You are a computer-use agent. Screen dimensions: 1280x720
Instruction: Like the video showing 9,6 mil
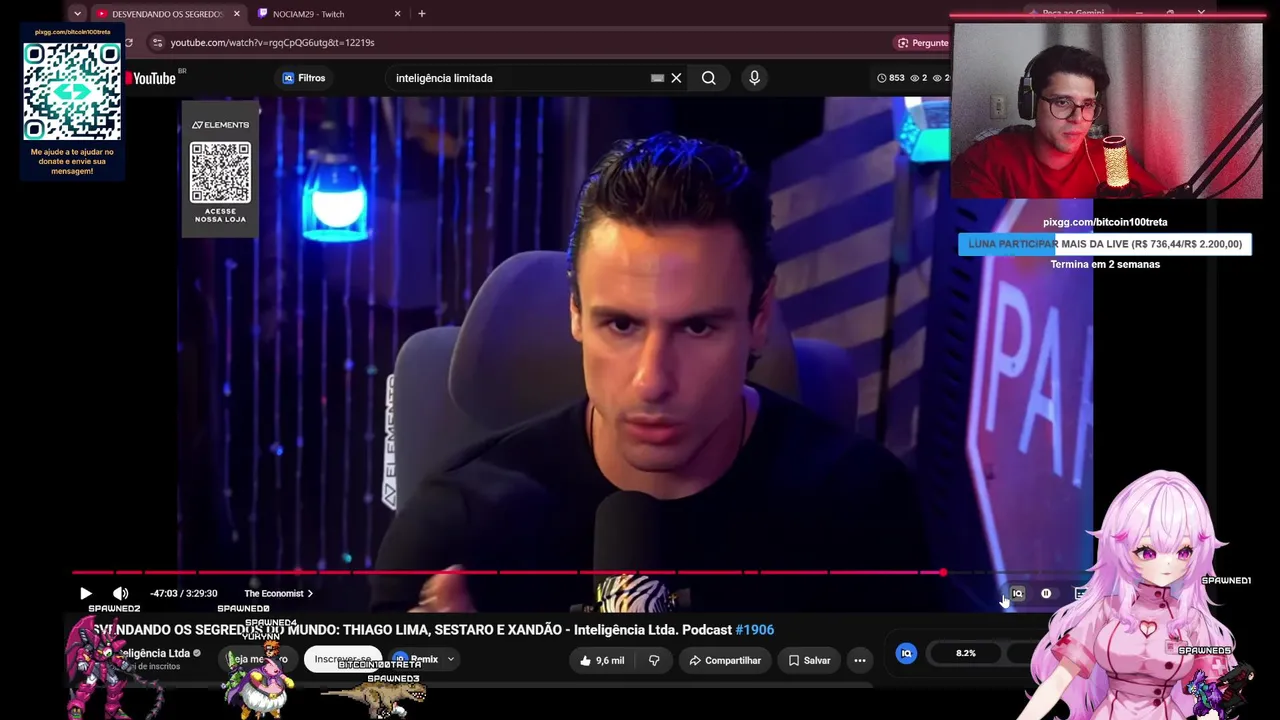pyautogui.click(x=602, y=660)
